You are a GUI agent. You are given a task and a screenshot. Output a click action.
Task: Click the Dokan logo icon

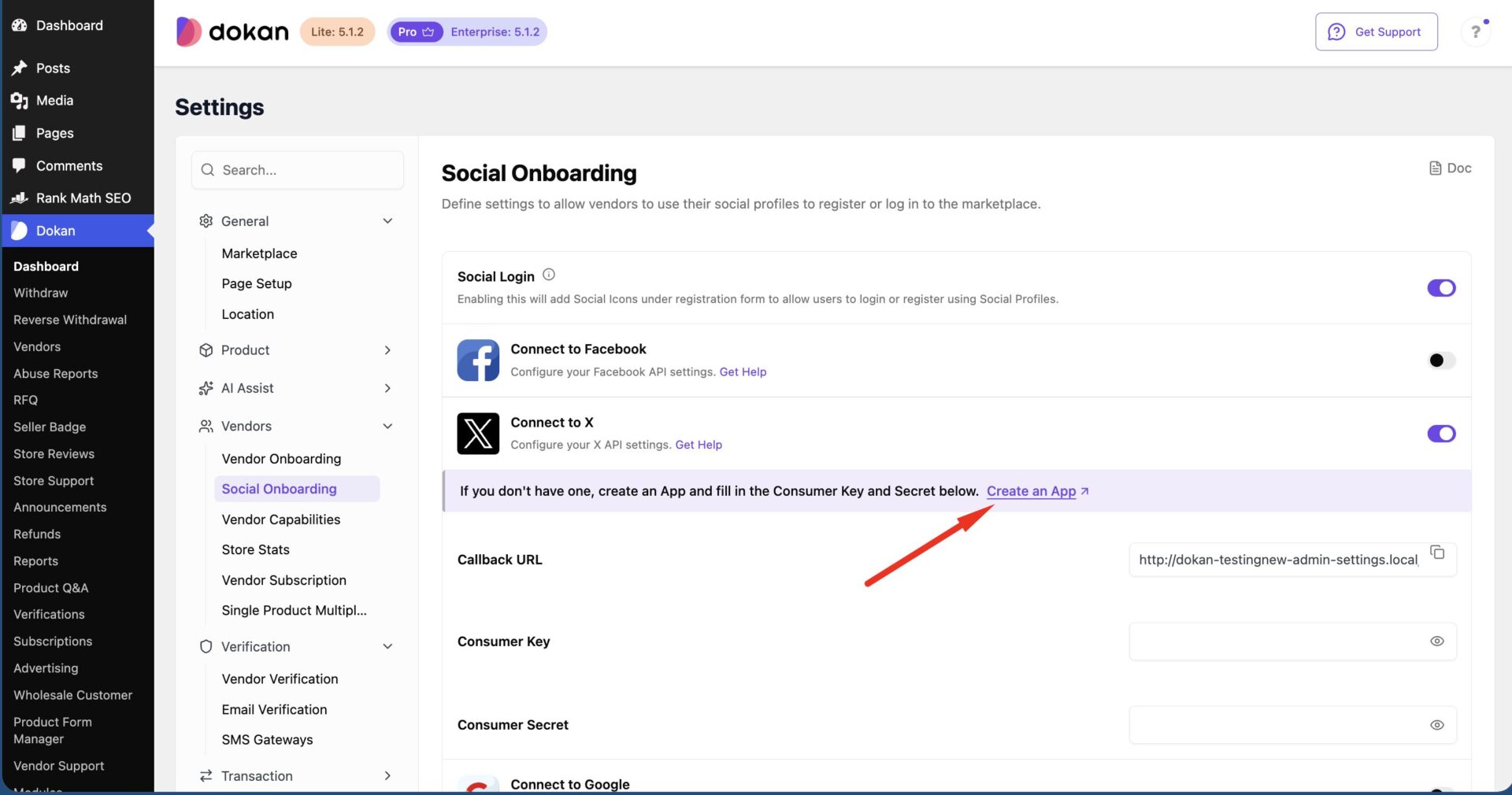[x=188, y=31]
